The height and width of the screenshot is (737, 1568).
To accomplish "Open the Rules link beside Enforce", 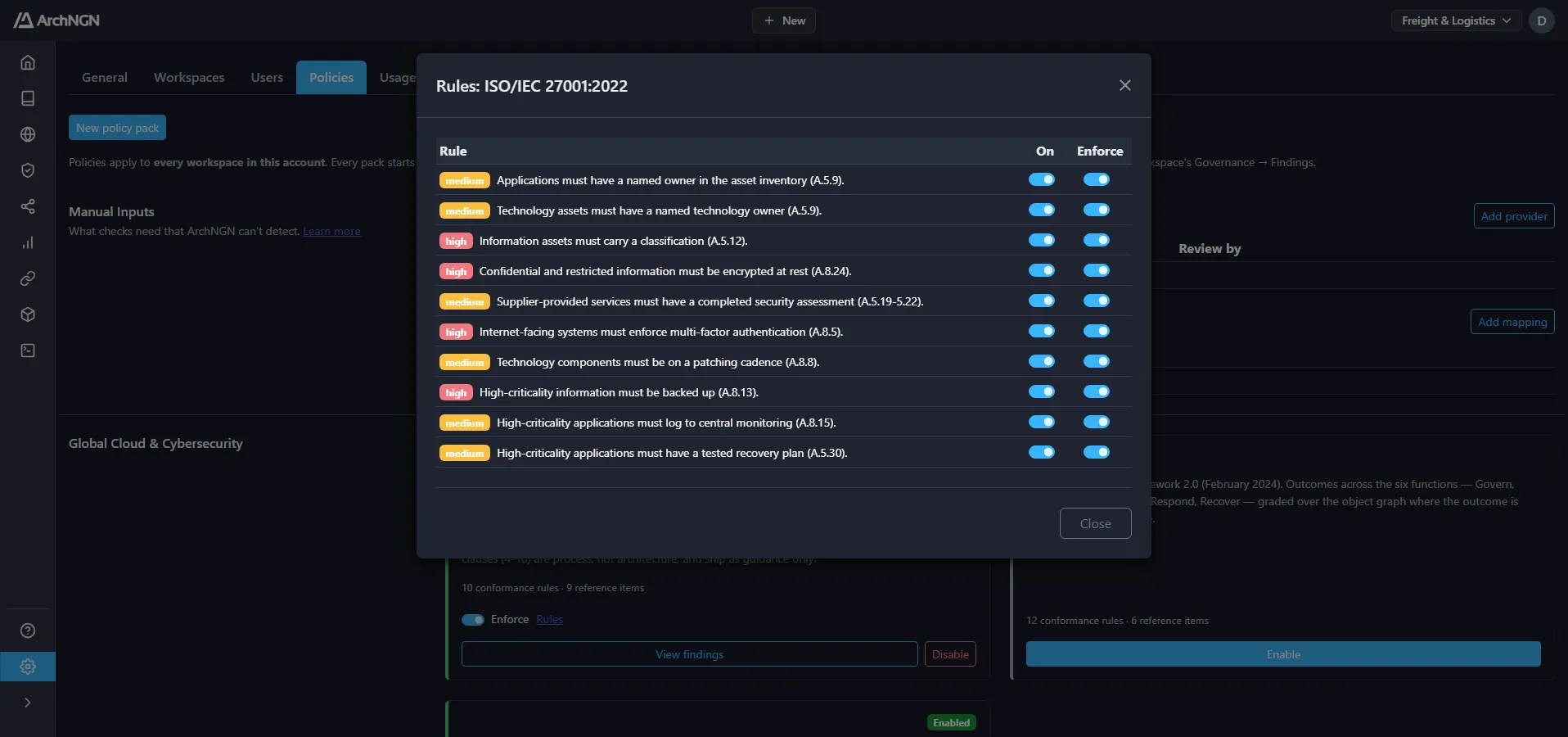I will tap(550, 620).
